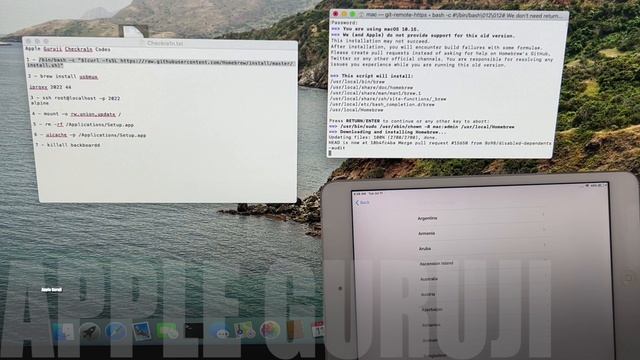Click the 'brew install usbmux' line

point(63,77)
